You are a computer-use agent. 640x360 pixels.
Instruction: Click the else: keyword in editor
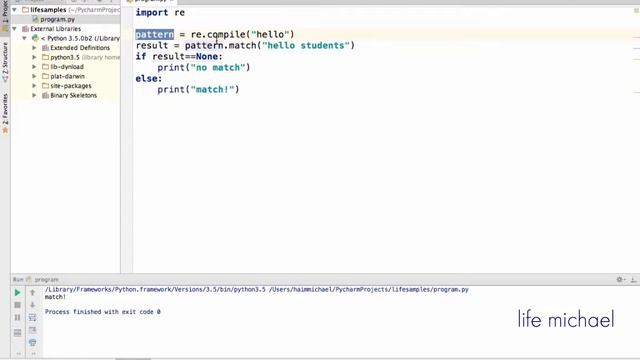149,78
